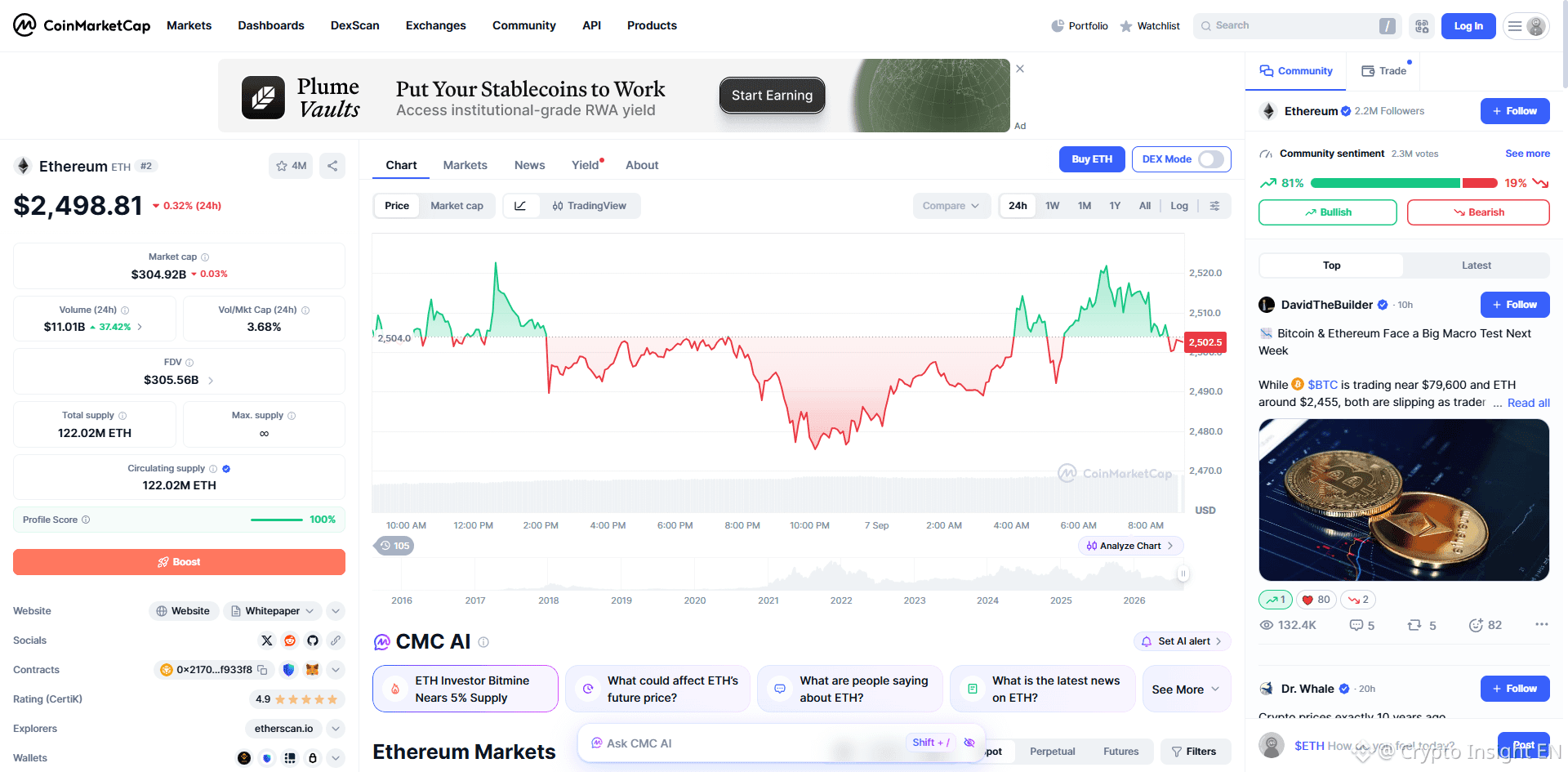The width and height of the screenshot is (1568, 772).
Task: Switch chart view to Market cap
Action: [457, 206]
